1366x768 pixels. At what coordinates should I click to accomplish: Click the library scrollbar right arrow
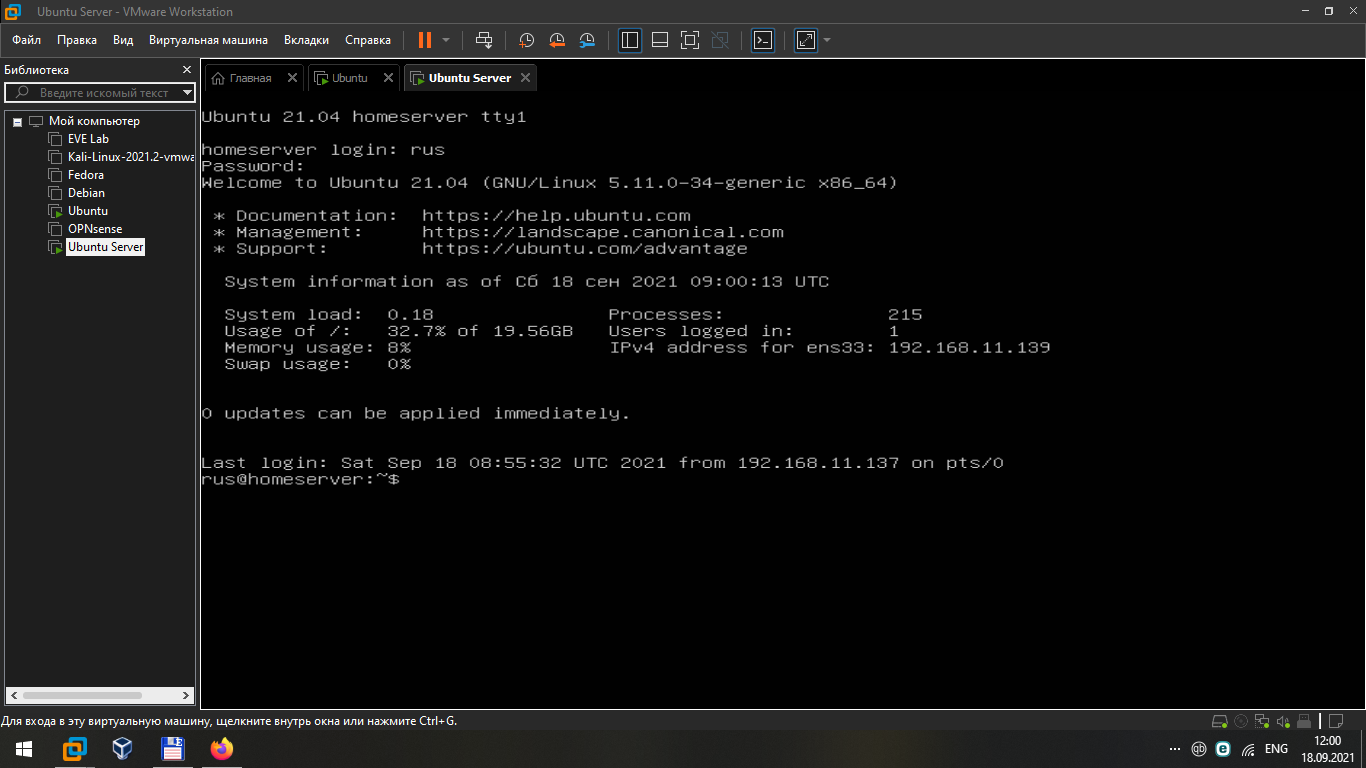point(186,695)
